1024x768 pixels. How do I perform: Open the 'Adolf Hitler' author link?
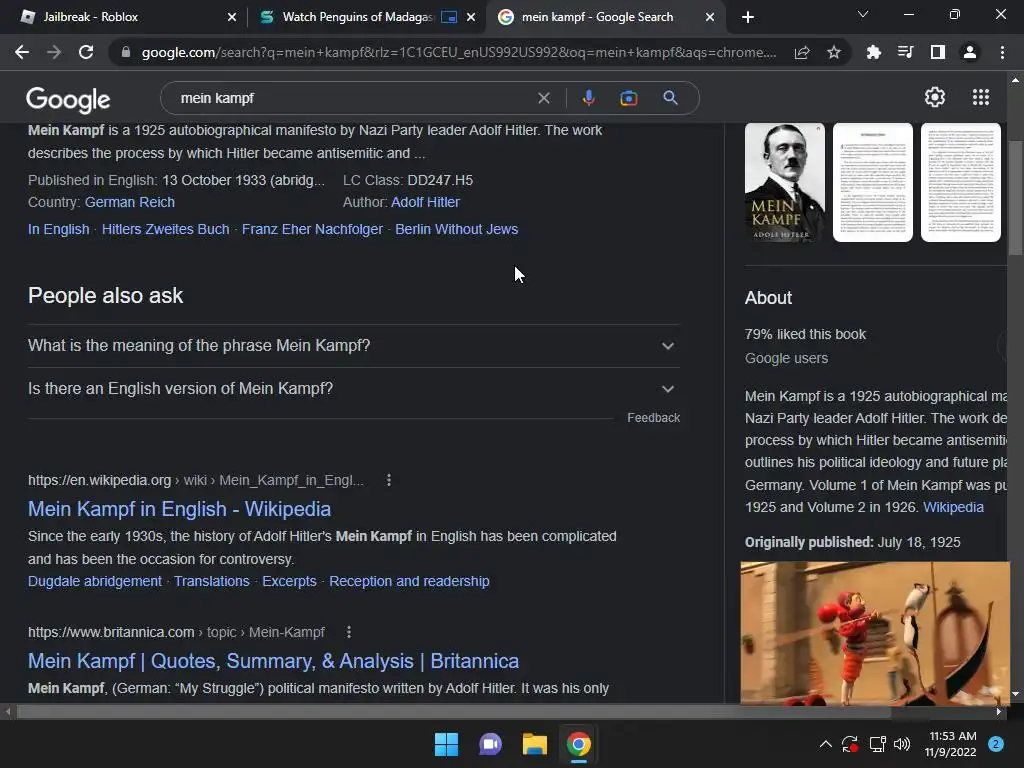pyautogui.click(x=425, y=202)
